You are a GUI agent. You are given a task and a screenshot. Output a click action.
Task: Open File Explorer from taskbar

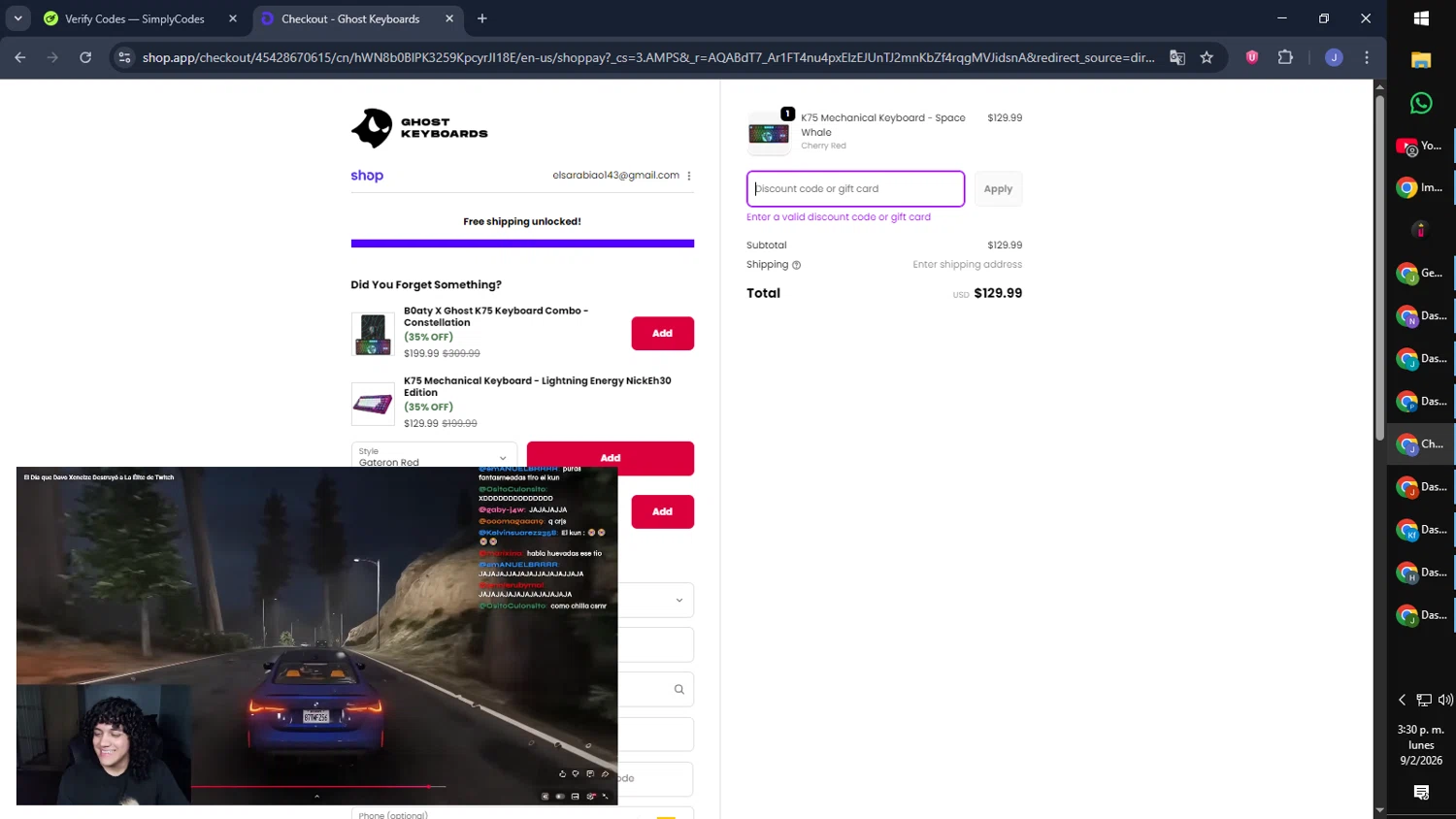coord(1421,60)
